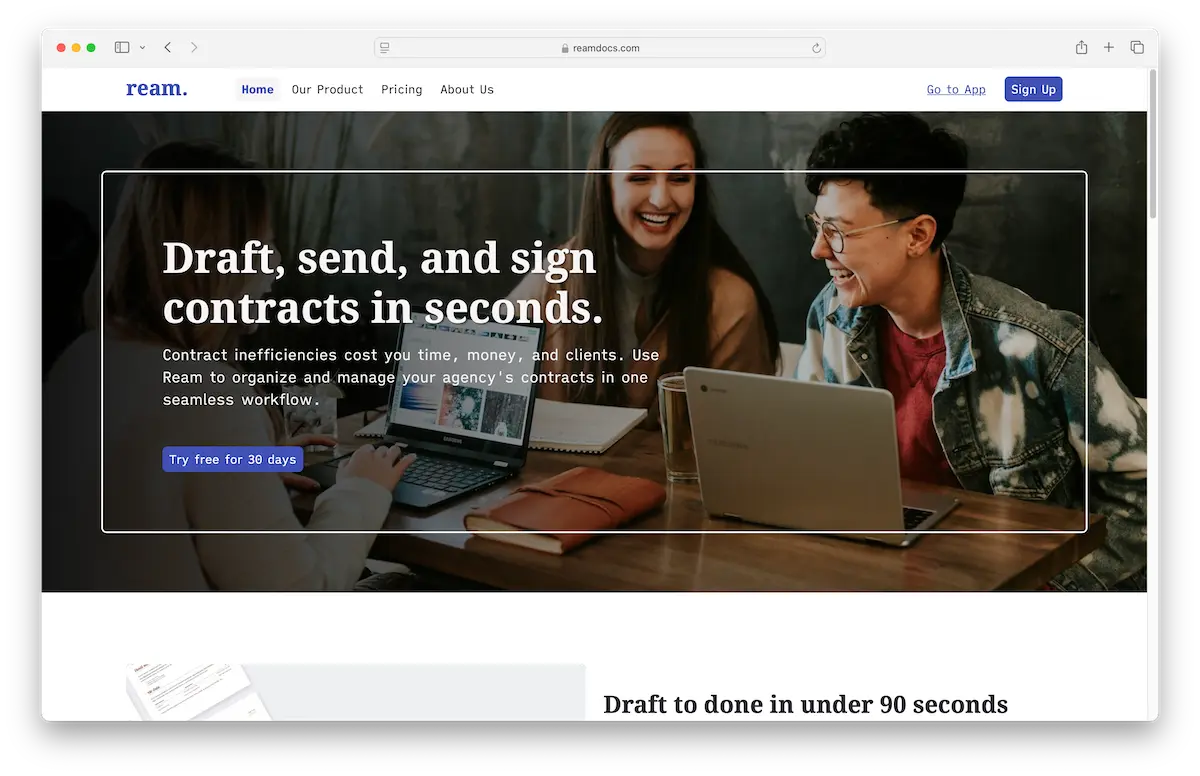Screen dimensions: 1200x776
Task: Follow the Go to App link
Action: (x=956, y=89)
